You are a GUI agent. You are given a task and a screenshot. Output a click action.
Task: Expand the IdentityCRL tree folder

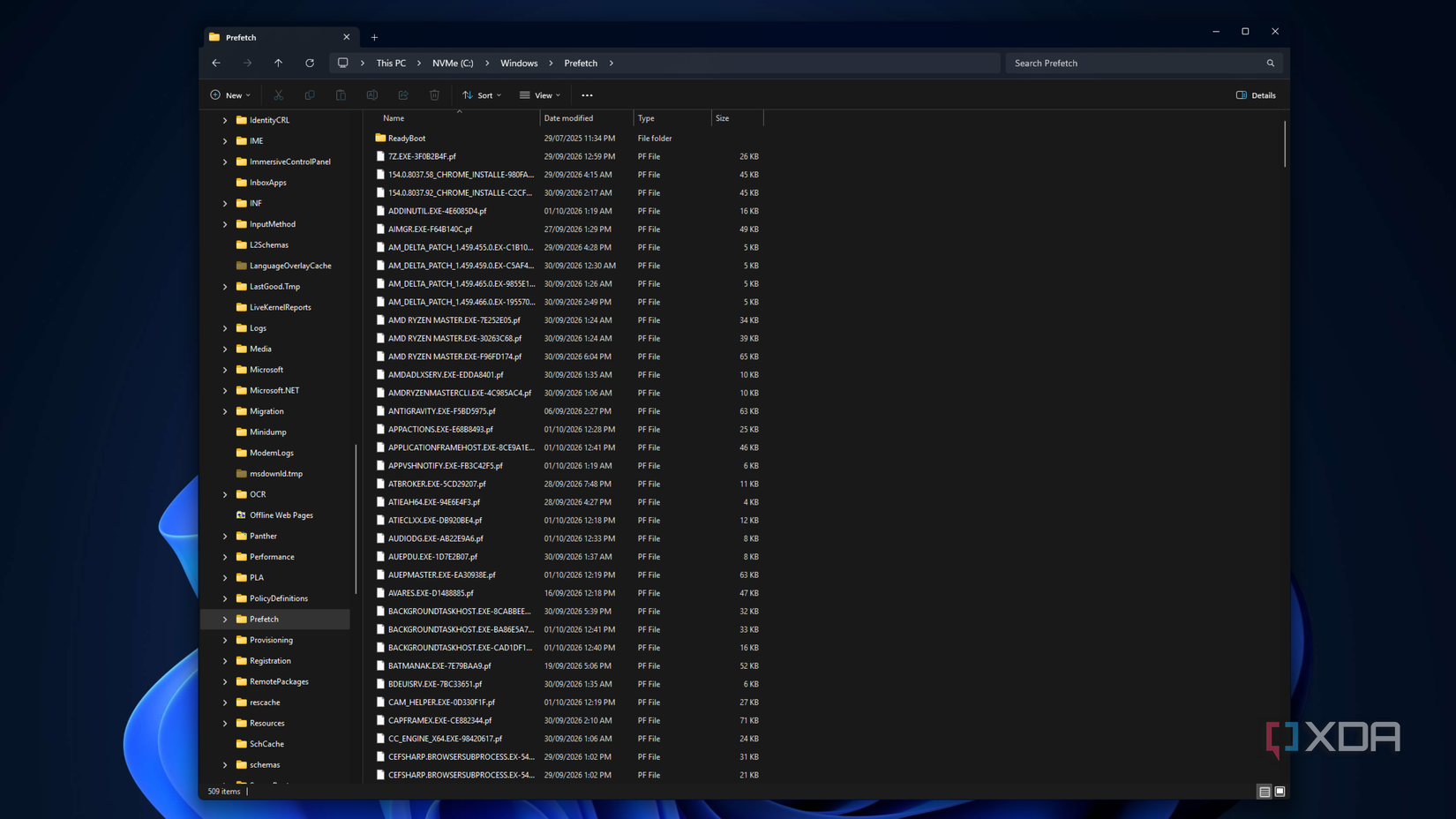[225, 120]
